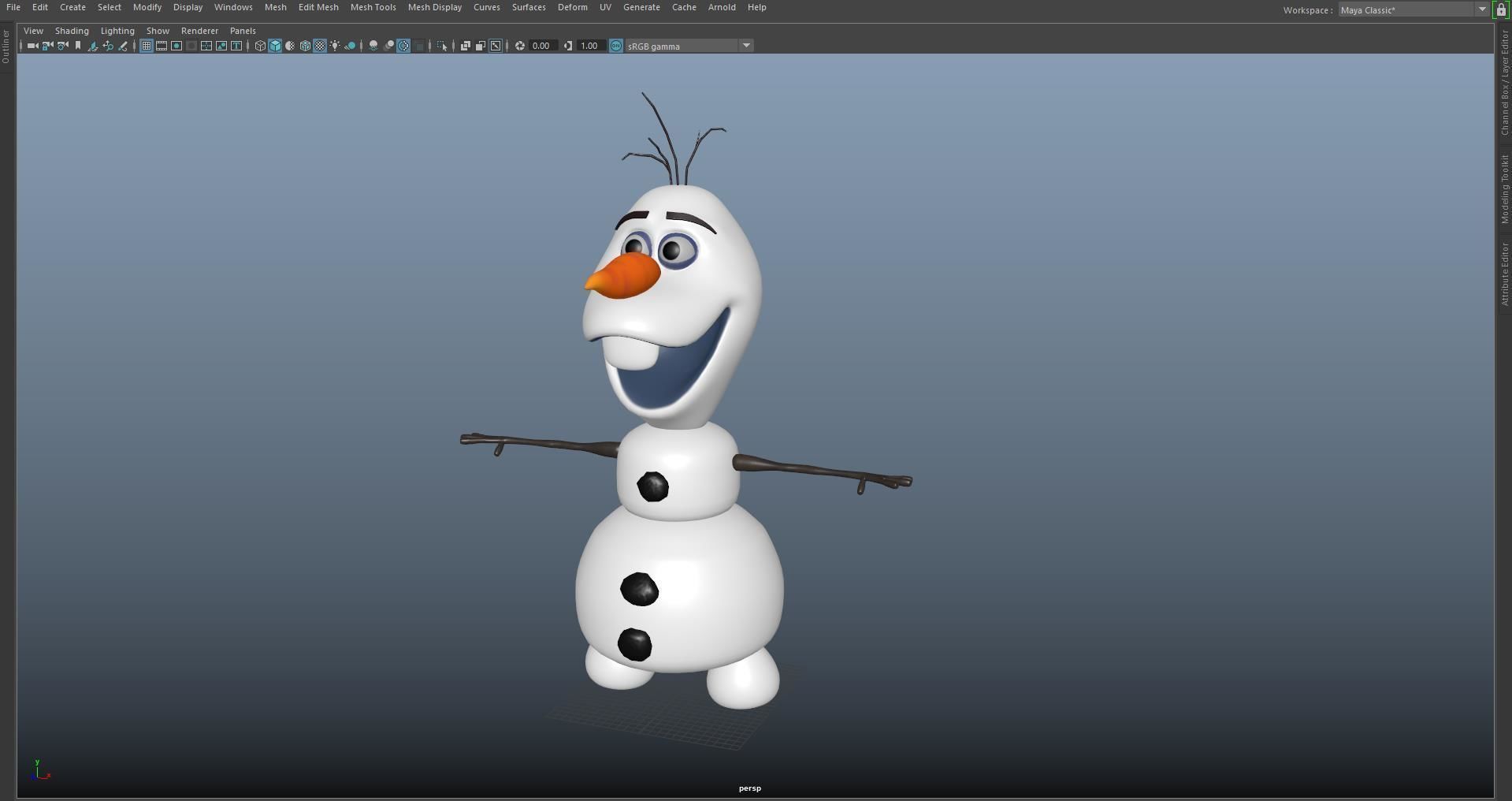Click the 2D Pan/Zoom icon
This screenshot has height=801, width=1512.
[x=108, y=46]
